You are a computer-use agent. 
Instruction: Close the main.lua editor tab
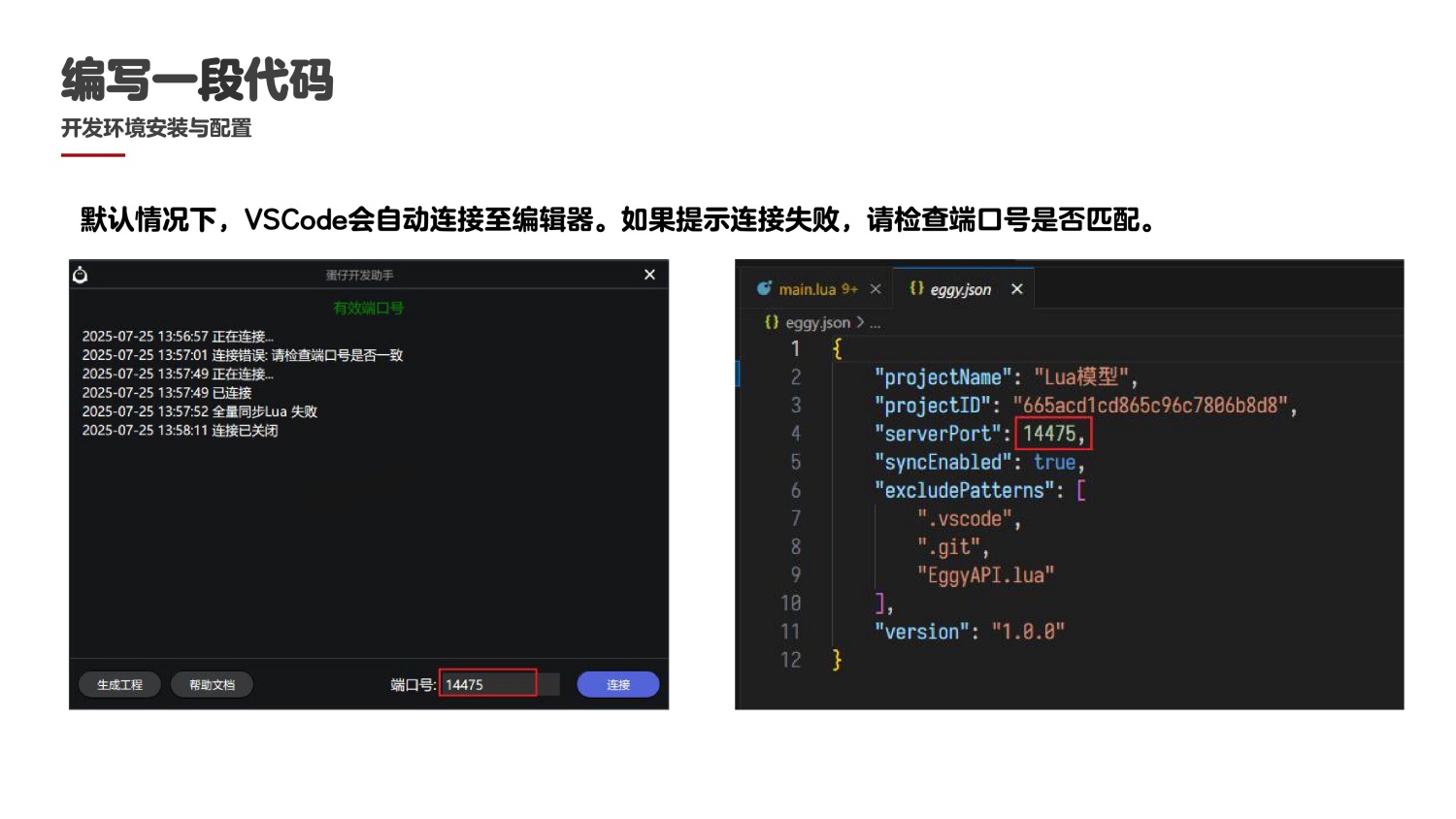point(876,289)
